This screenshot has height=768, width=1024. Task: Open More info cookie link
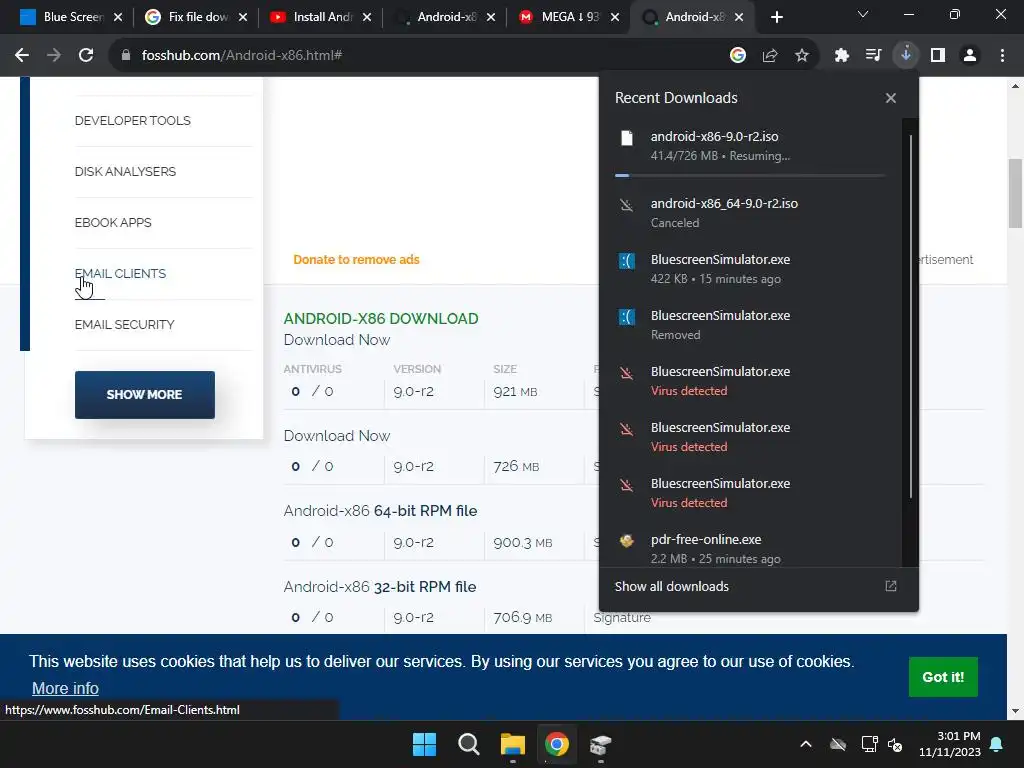pos(65,688)
